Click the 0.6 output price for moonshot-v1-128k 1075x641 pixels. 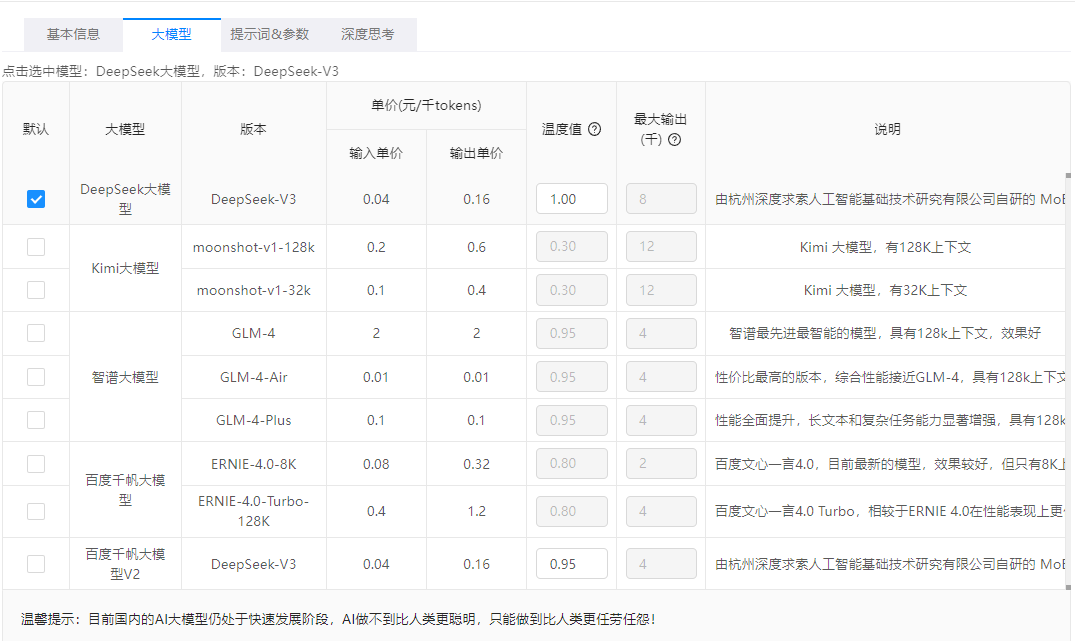coord(476,247)
